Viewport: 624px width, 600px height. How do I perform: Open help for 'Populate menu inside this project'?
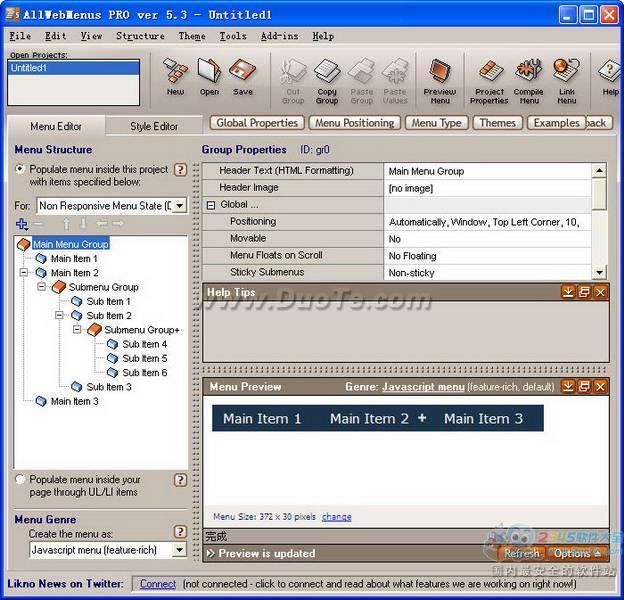pos(180,170)
